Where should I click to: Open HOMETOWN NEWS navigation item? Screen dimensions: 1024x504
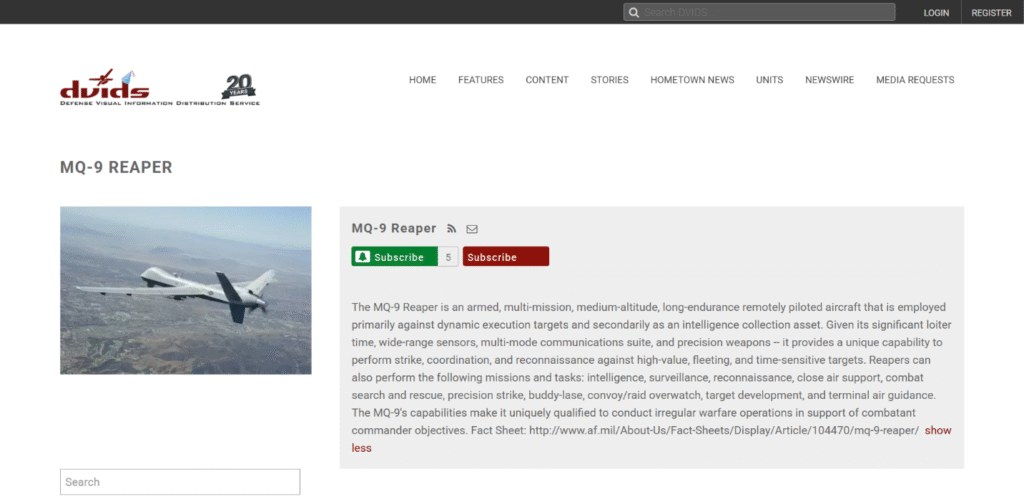click(692, 80)
